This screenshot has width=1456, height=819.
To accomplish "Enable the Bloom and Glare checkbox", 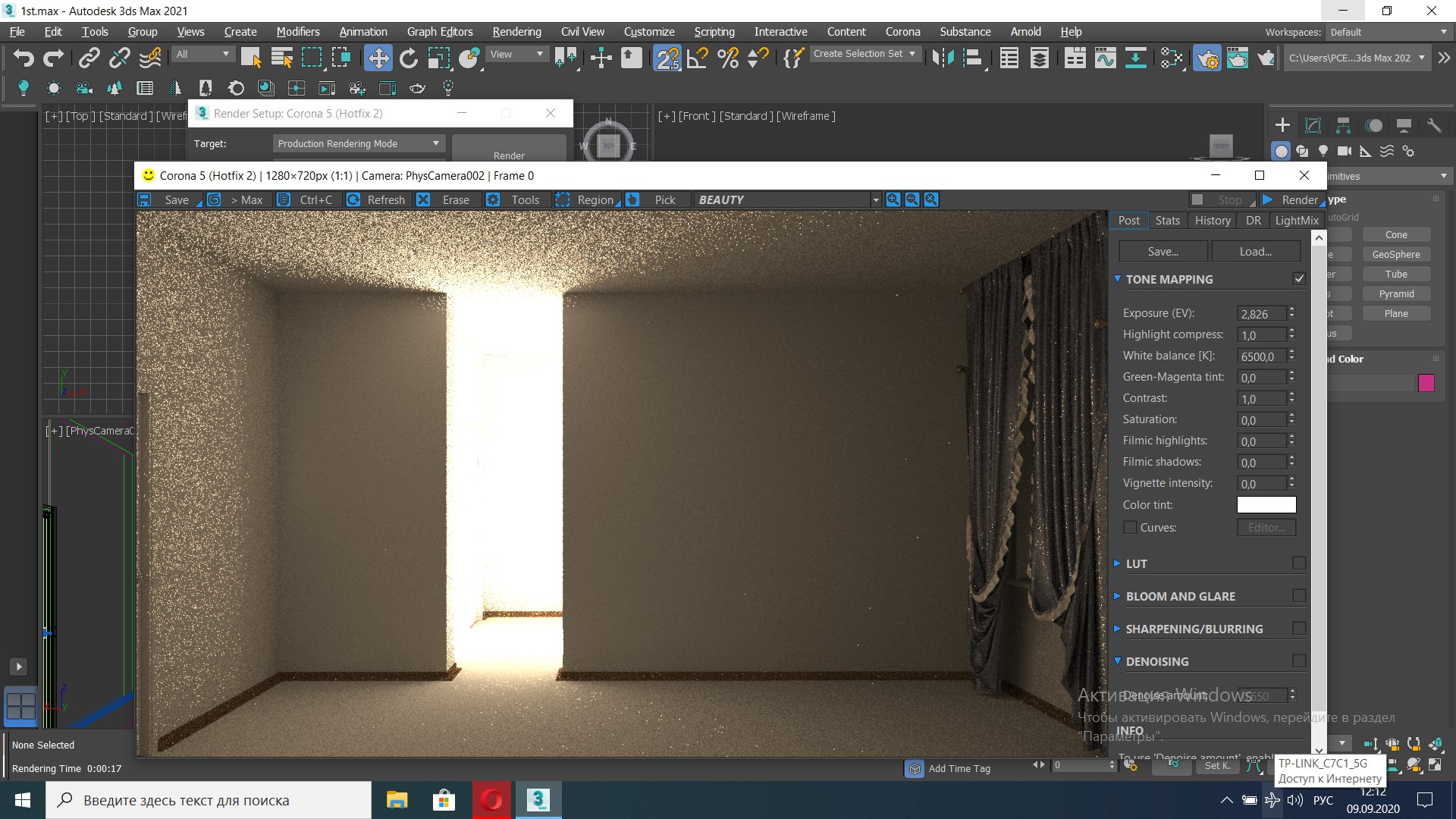I will point(1299,596).
